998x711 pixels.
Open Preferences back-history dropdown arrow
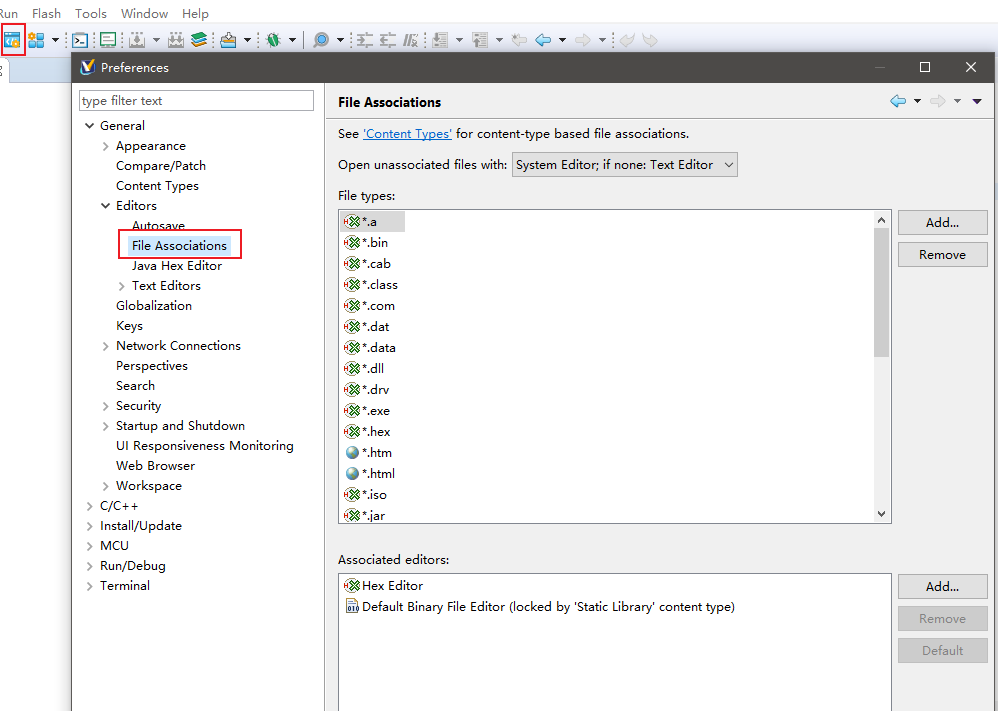pos(917,101)
